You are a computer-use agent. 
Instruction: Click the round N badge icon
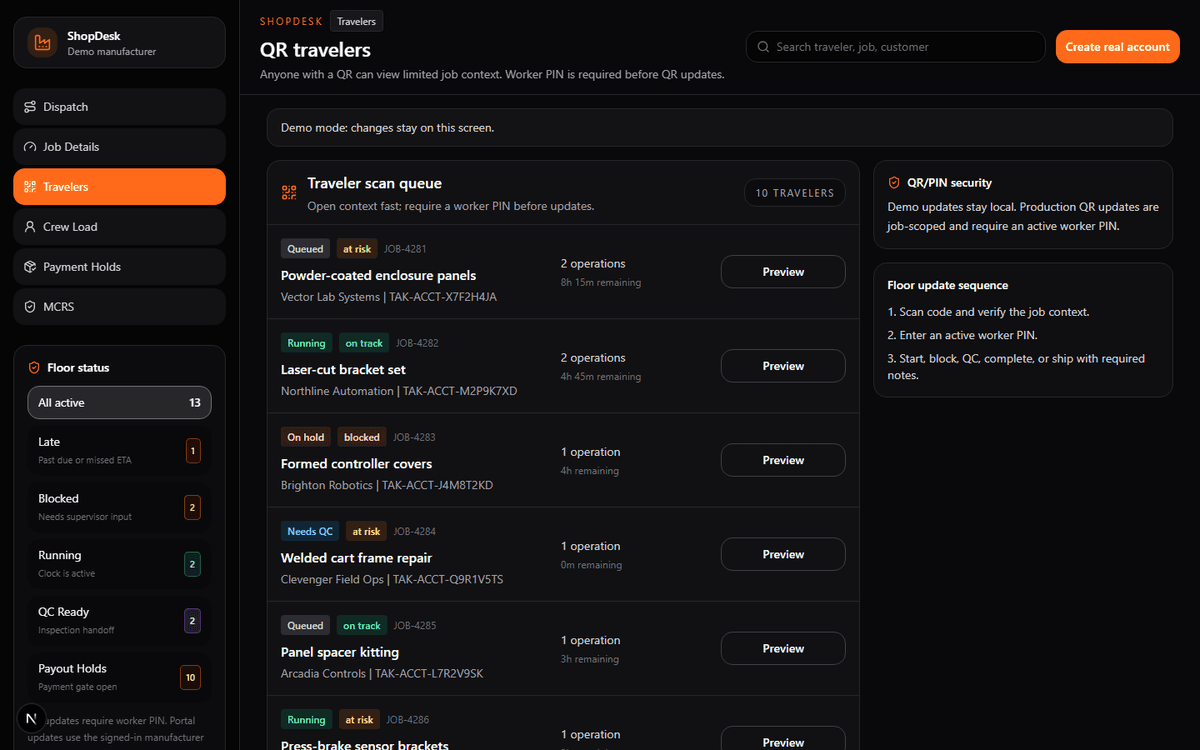pos(32,718)
